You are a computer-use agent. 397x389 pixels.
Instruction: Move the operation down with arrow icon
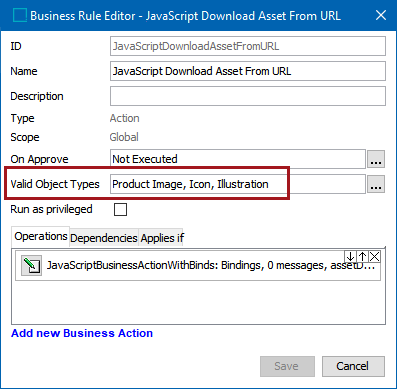pyautogui.click(x=350, y=256)
